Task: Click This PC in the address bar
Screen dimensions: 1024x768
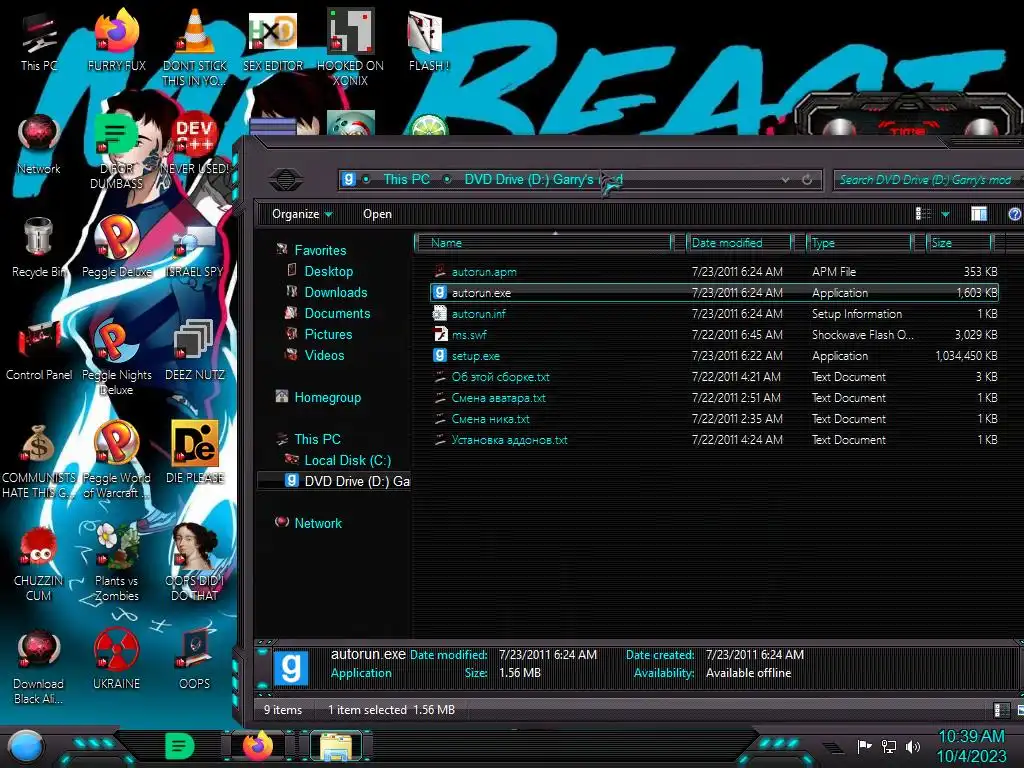Action: click(406, 179)
